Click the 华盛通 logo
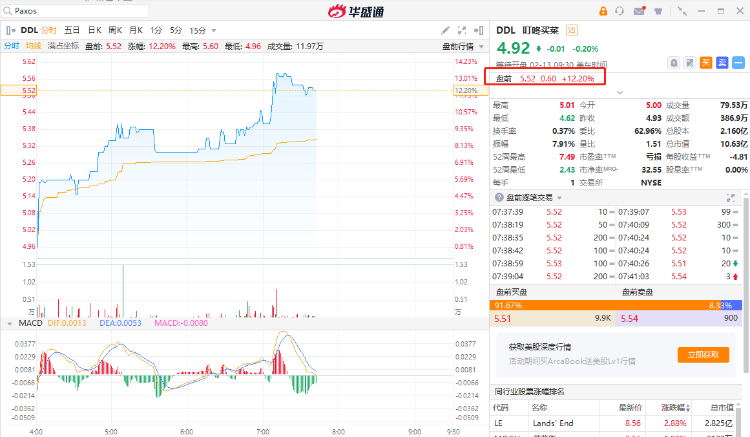750x437 pixels. [356, 11]
